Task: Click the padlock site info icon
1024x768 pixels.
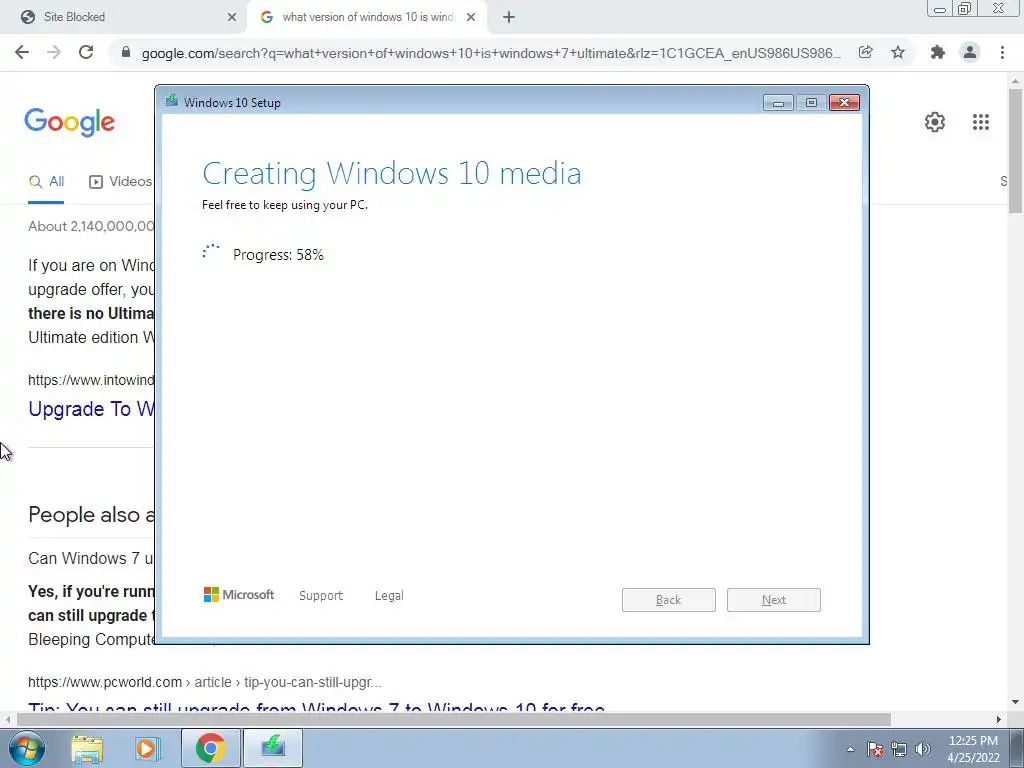Action: click(126, 52)
